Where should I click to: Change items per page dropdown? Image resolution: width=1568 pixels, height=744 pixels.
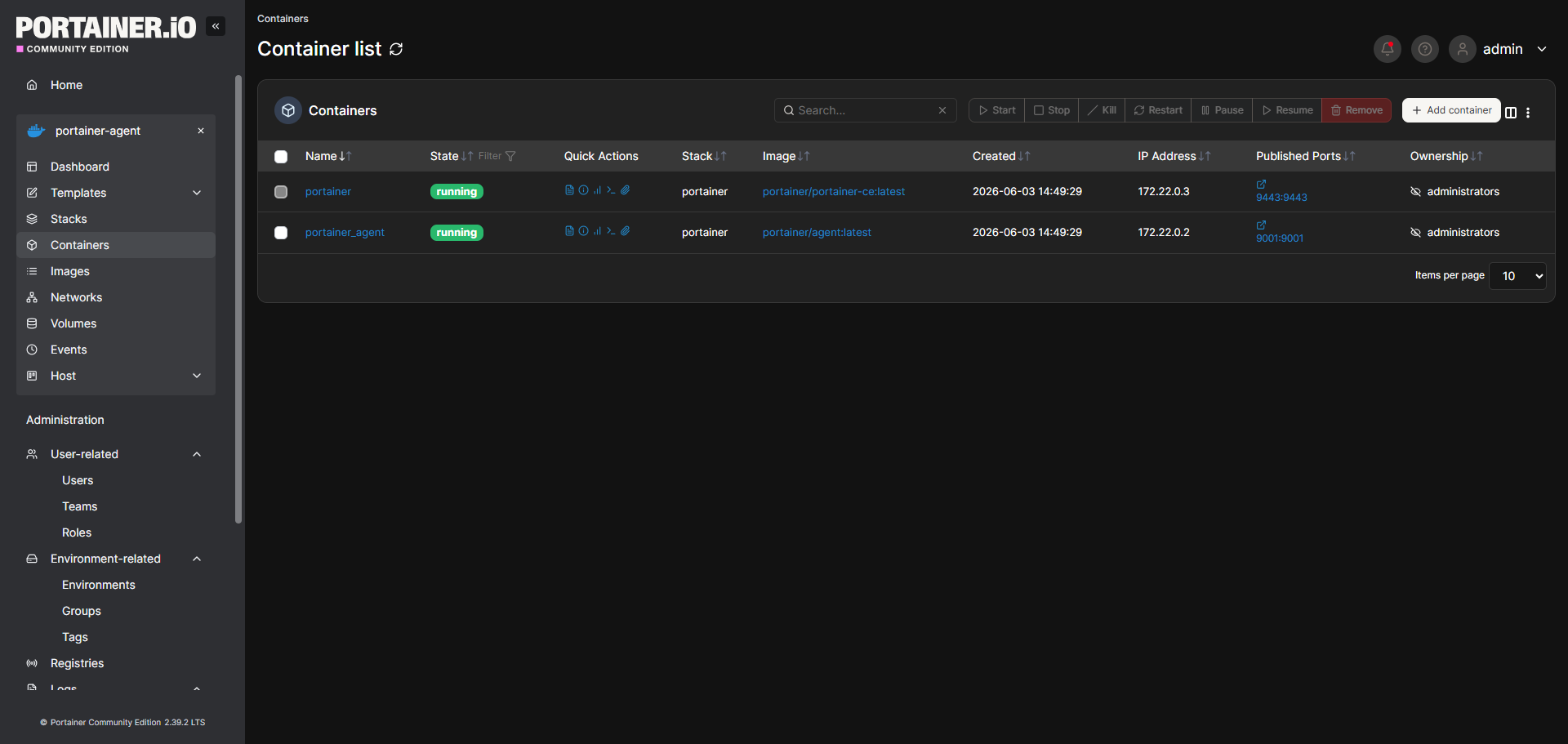tap(1517, 276)
